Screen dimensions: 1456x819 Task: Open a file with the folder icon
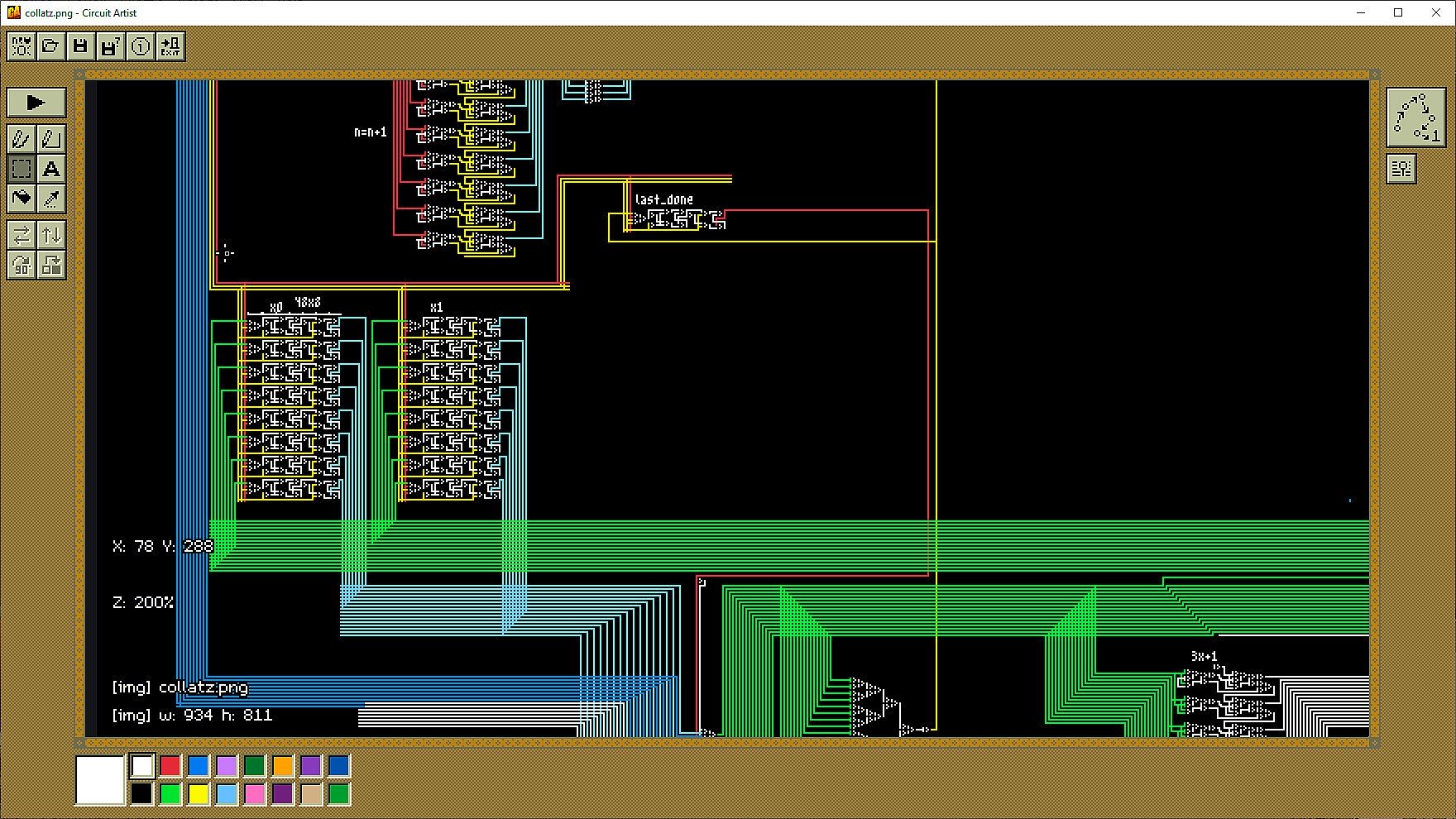click(50, 46)
